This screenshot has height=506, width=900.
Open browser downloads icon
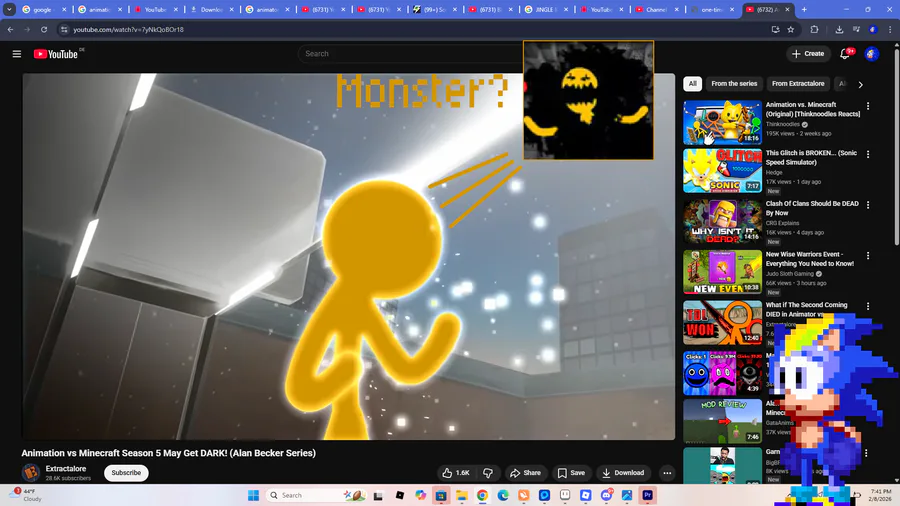point(839,29)
